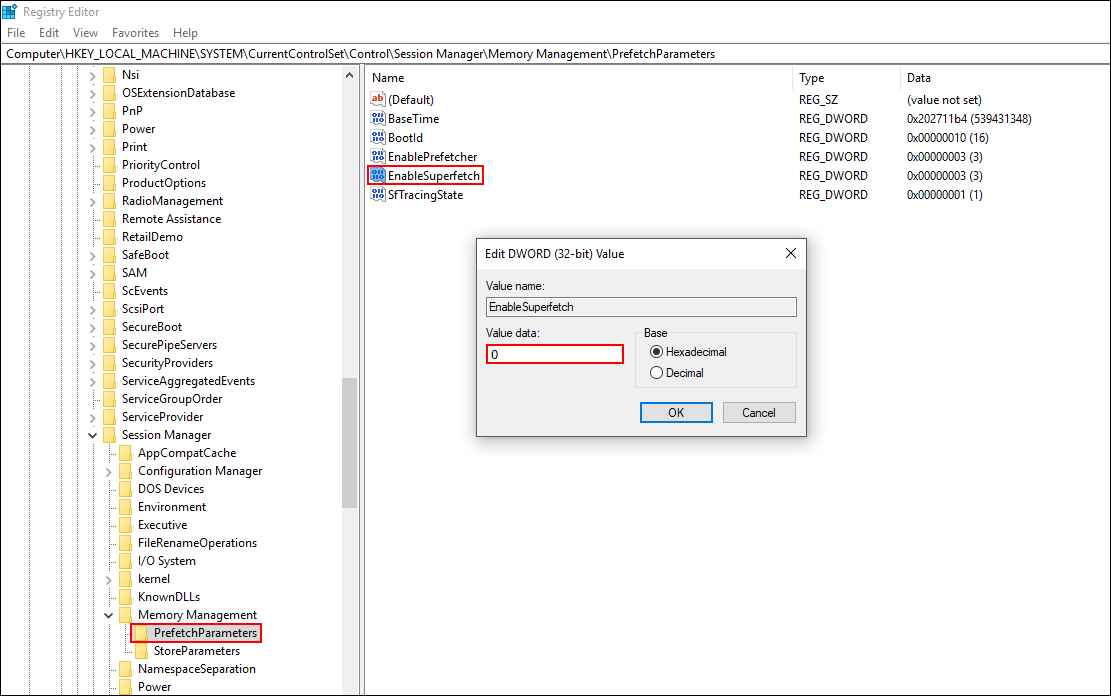Click the OSExtensionDatabase folder icon
Screen dimensions: 1111x696
110,93
